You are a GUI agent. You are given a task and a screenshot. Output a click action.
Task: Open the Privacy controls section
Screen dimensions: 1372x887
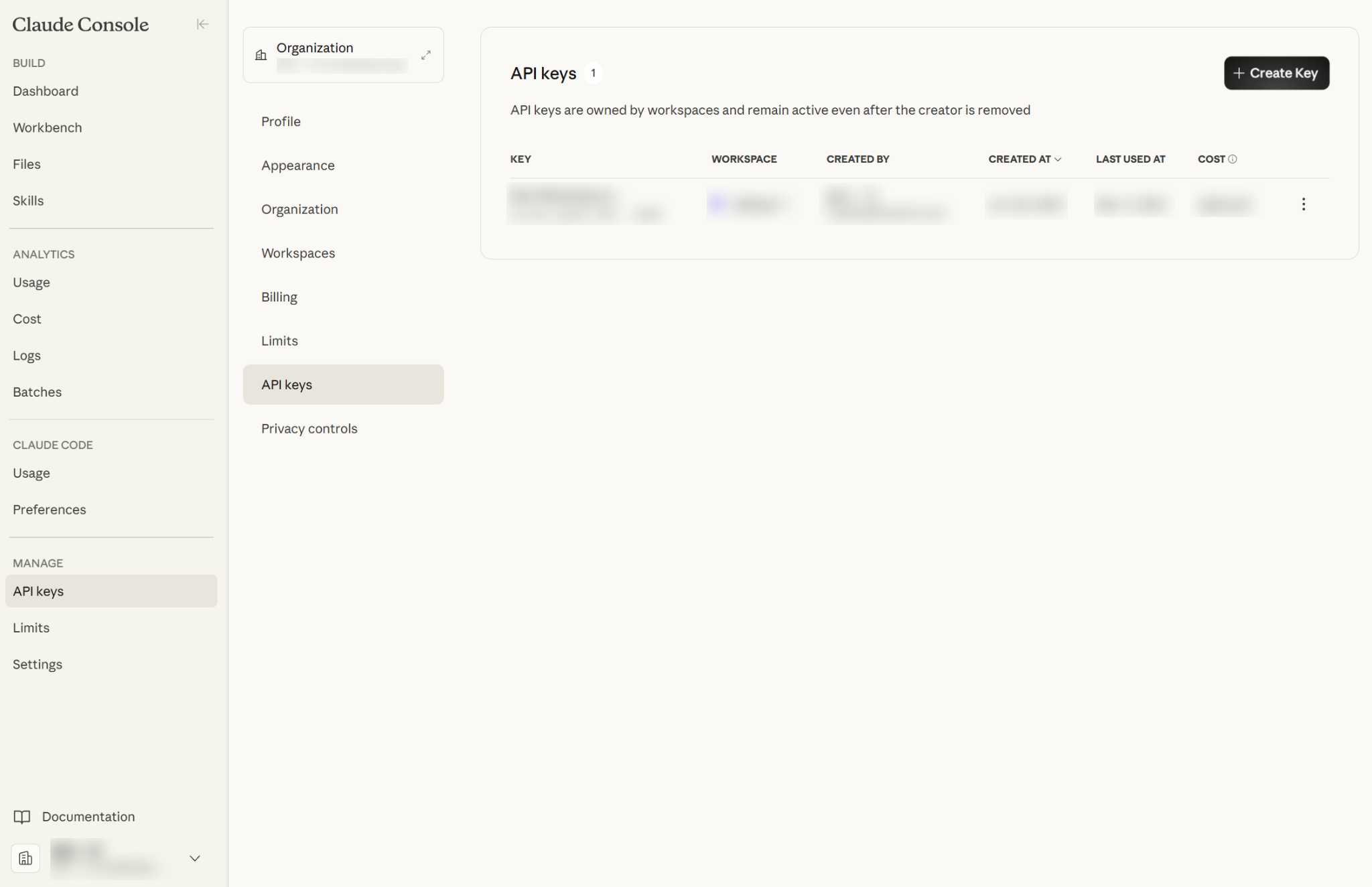point(309,428)
